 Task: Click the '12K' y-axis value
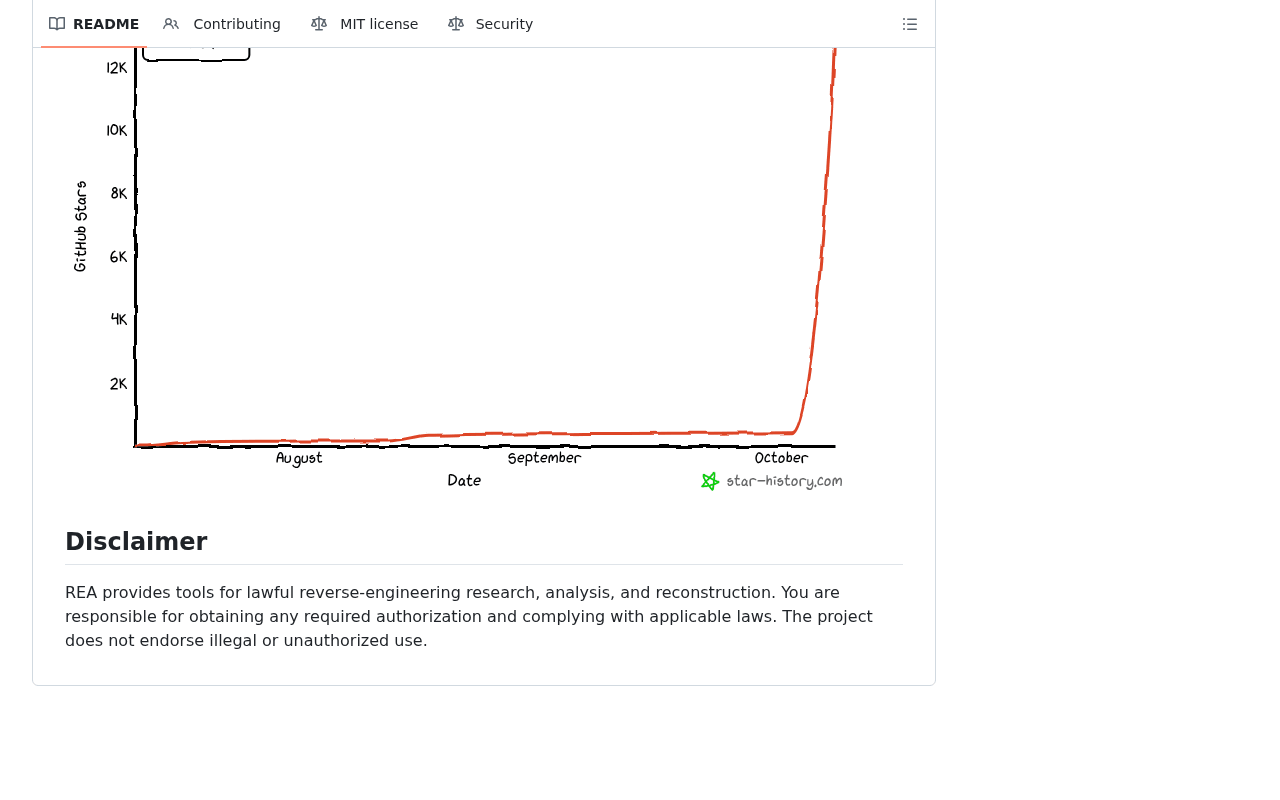[x=117, y=68]
